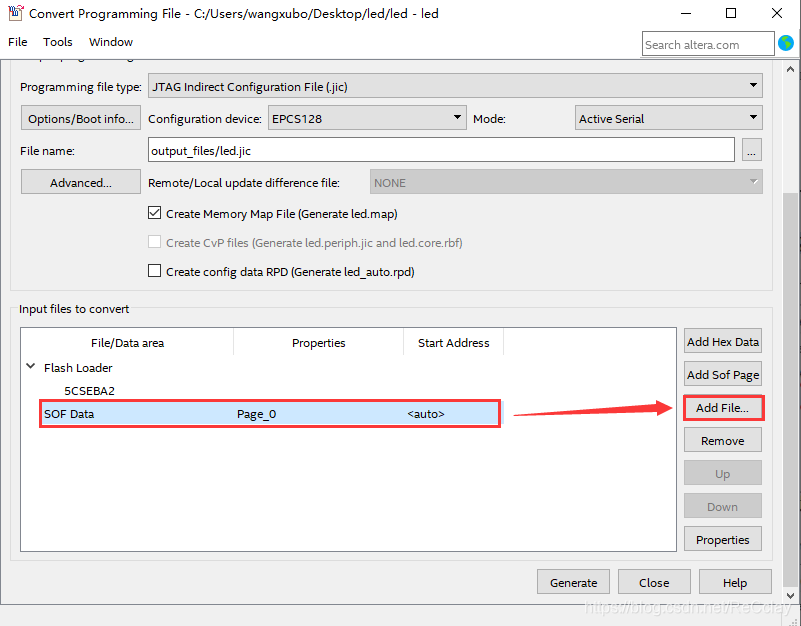Screen dimensions: 801x626
Task: Open the Tools menu
Action: tap(57, 42)
